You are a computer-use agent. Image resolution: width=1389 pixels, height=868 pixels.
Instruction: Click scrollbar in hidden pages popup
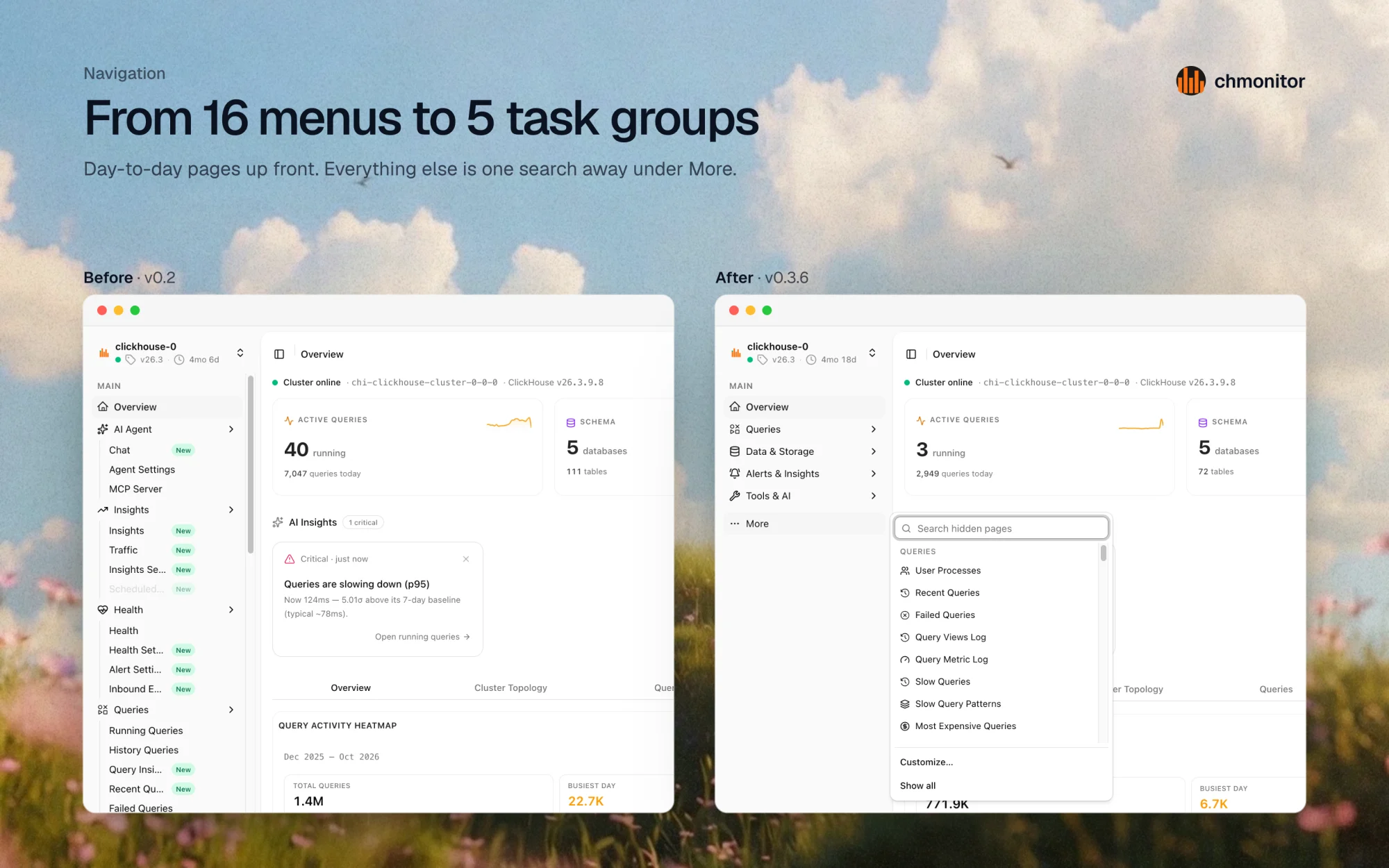point(1103,553)
